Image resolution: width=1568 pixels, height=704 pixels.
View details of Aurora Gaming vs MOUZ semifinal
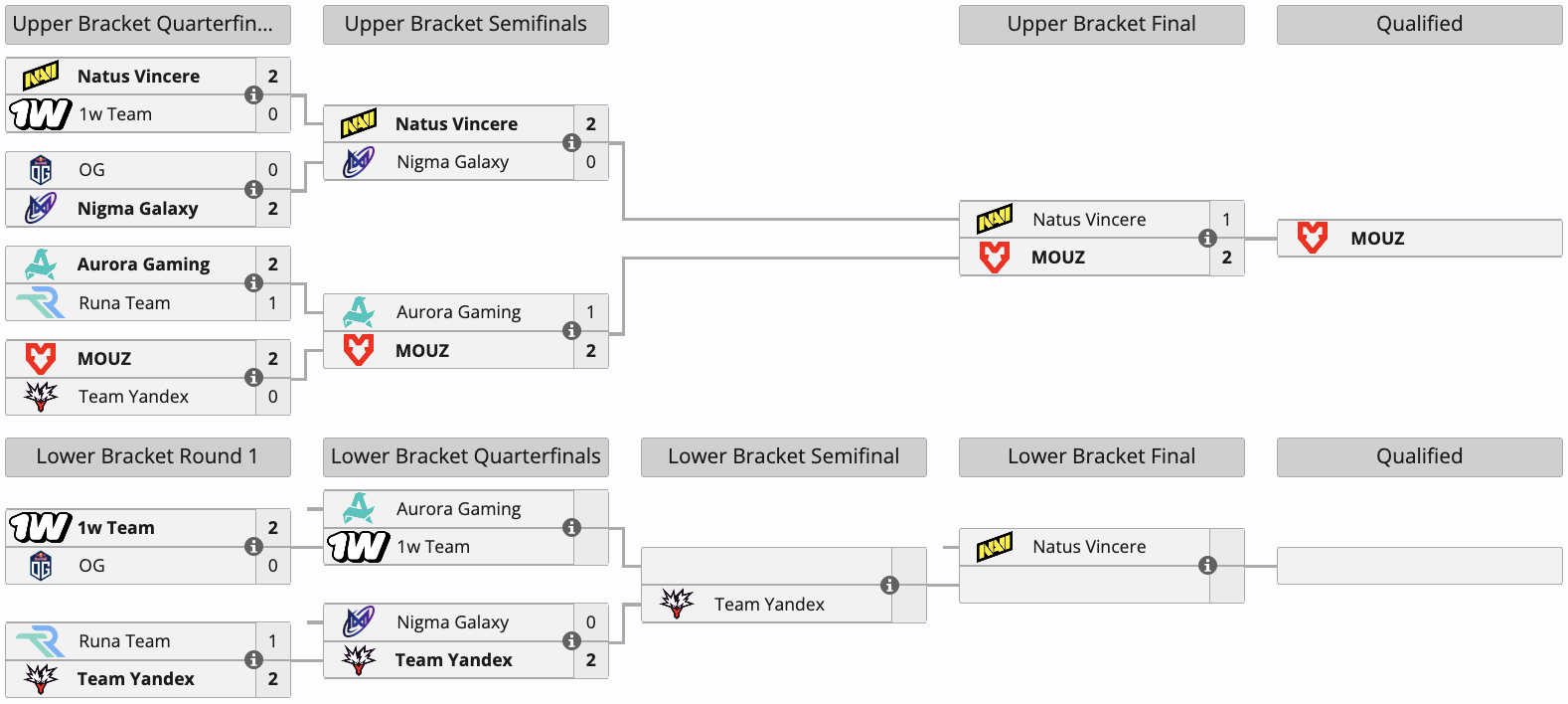pyautogui.click(x=571, y=330)
